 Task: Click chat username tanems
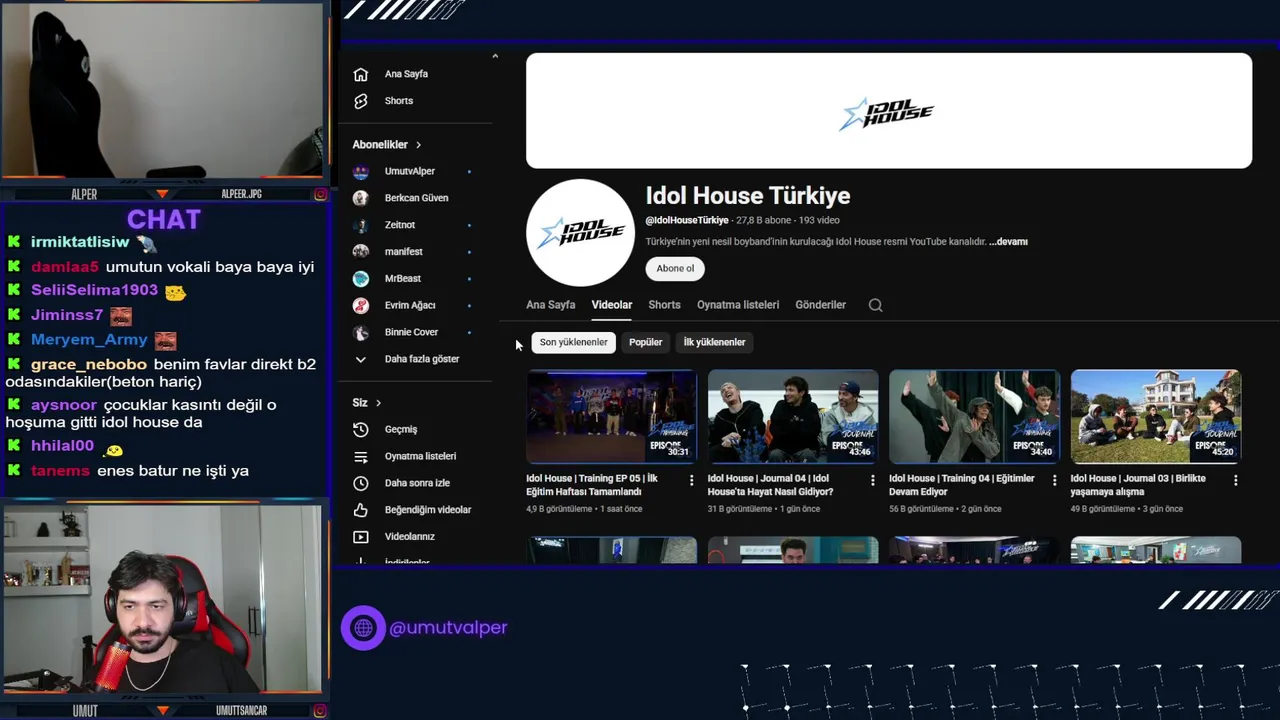(60, 471)
